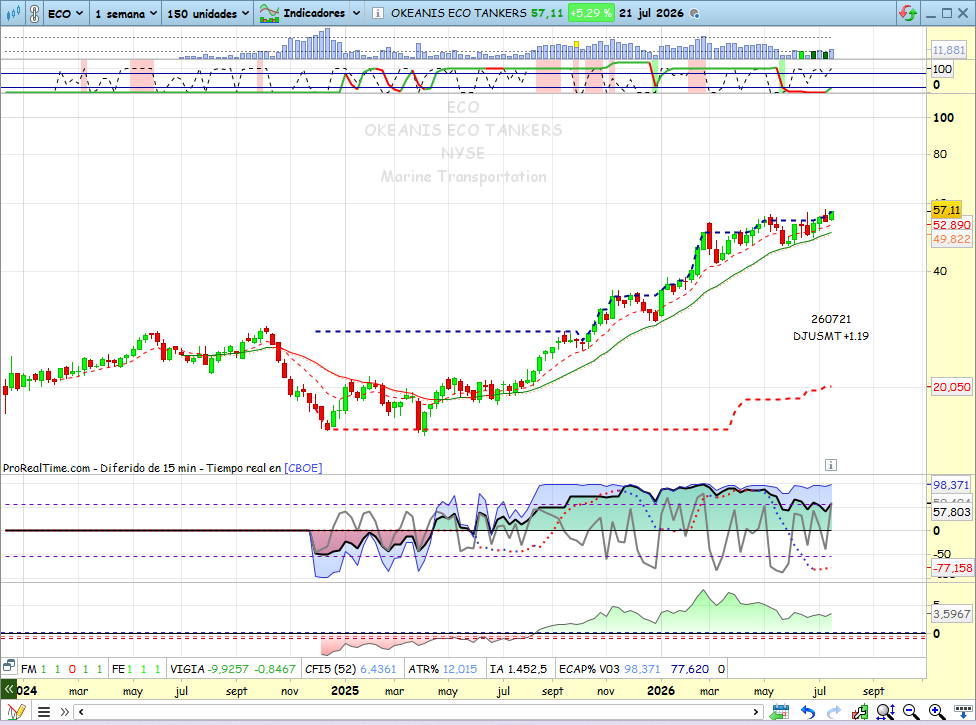Open the ECO ticker dropdown
Image resolution: width=976 pixels, height=725 pixels.
65,13
